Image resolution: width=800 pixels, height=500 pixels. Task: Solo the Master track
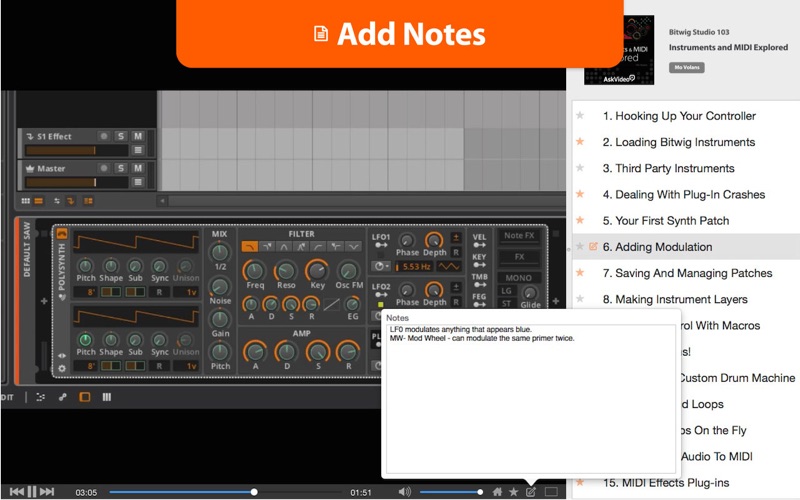tap(120, 168)
